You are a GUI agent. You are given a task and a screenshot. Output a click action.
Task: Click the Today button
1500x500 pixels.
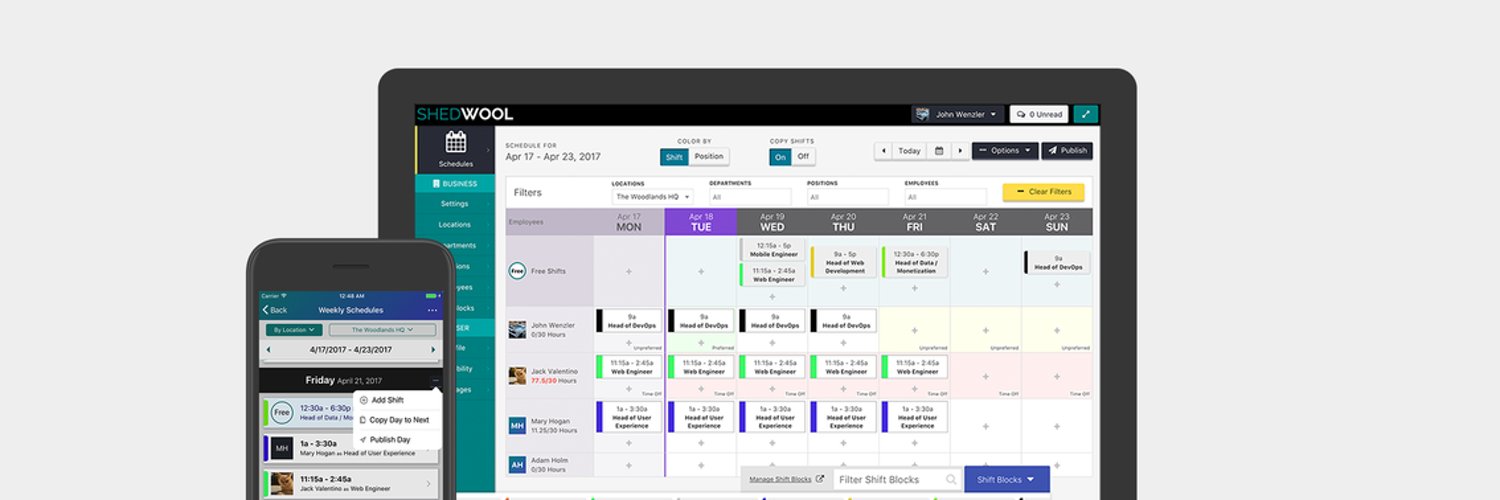(x=909, y=151)
